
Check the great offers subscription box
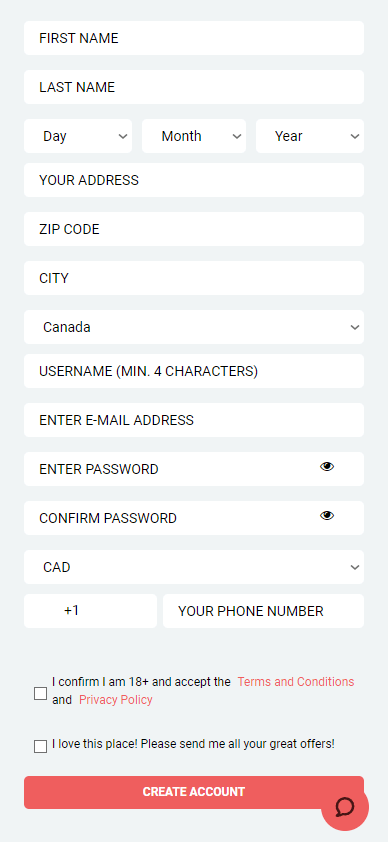(x=40, y=746)
